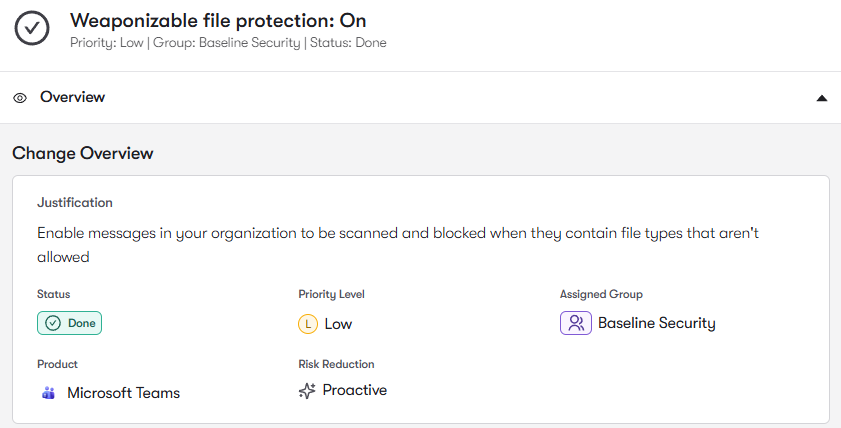Click the Done status checkmark icon
This screenshot has height=428, width=841.
(53, 323)
